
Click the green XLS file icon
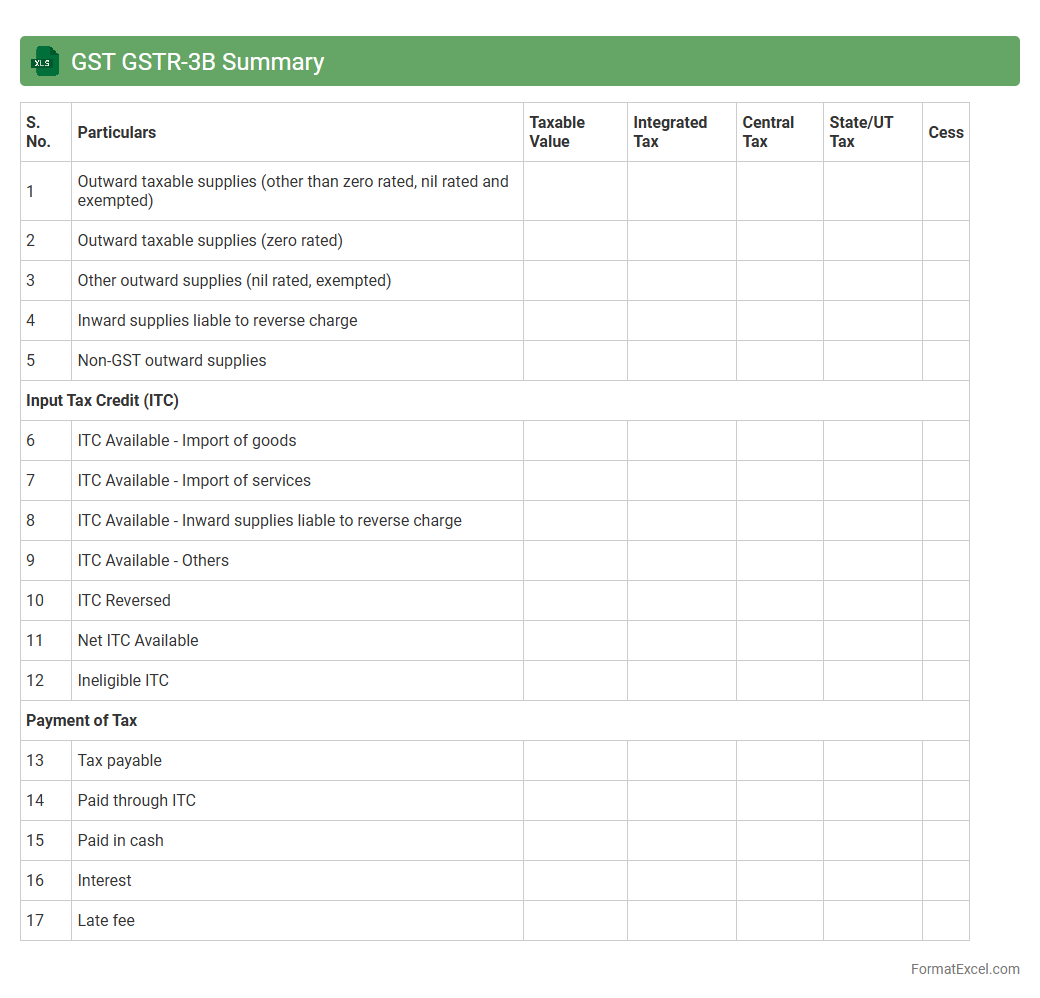pyautogui.click(x=46, y=62)
